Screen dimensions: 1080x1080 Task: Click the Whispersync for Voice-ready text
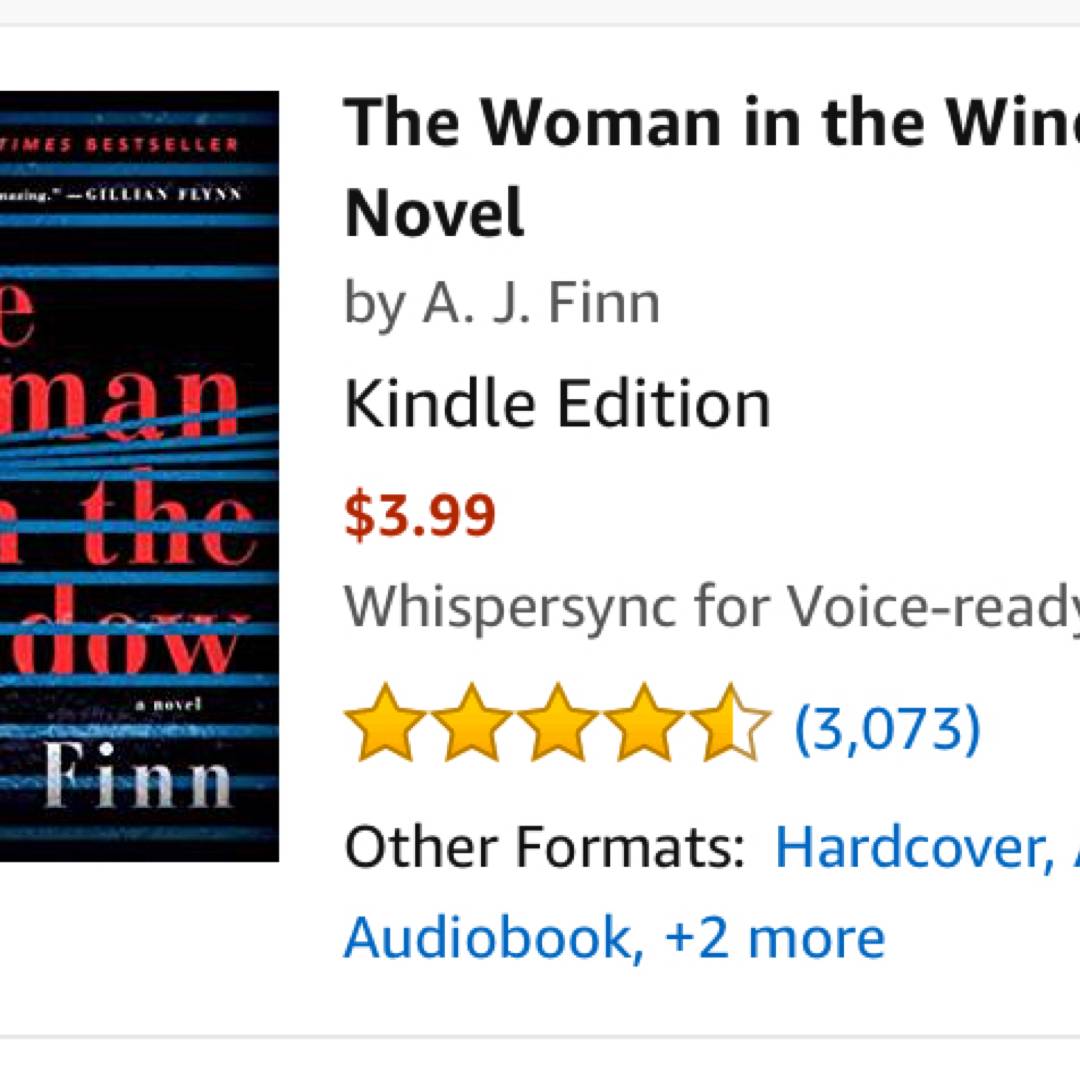(x=710, y=604)
